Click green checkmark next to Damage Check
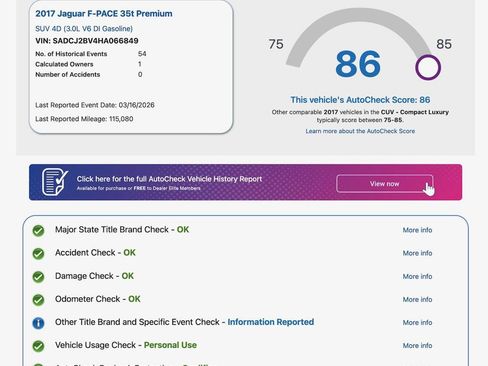Image resolution: width=488 pixels, height=366 pixels. [x=38, y=277]
